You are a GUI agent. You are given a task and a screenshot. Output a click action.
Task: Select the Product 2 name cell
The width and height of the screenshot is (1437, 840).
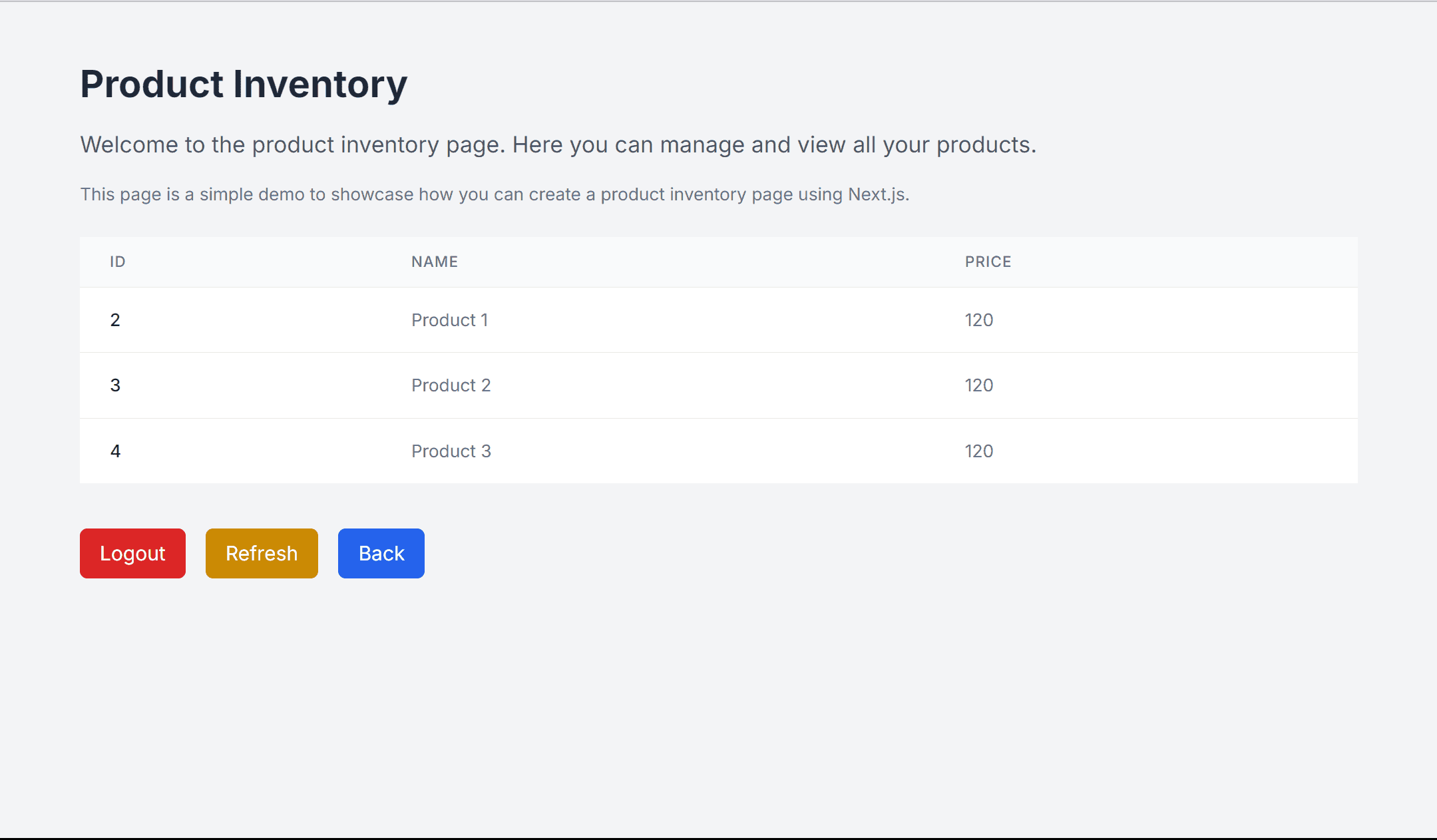[451, 385]
